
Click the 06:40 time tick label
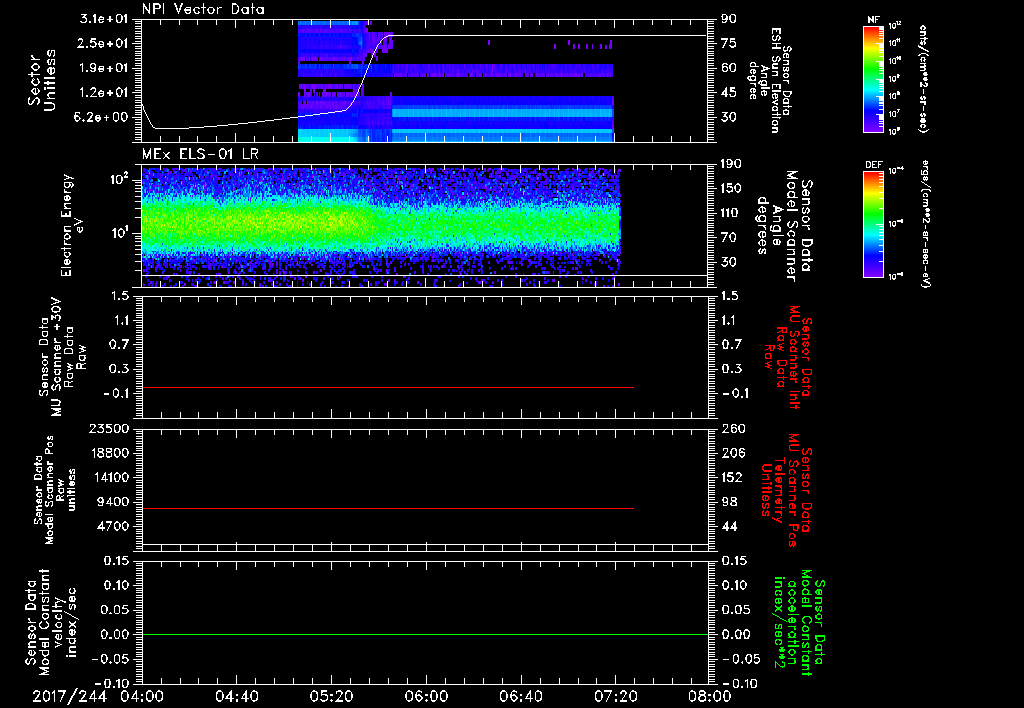point(520,696)
